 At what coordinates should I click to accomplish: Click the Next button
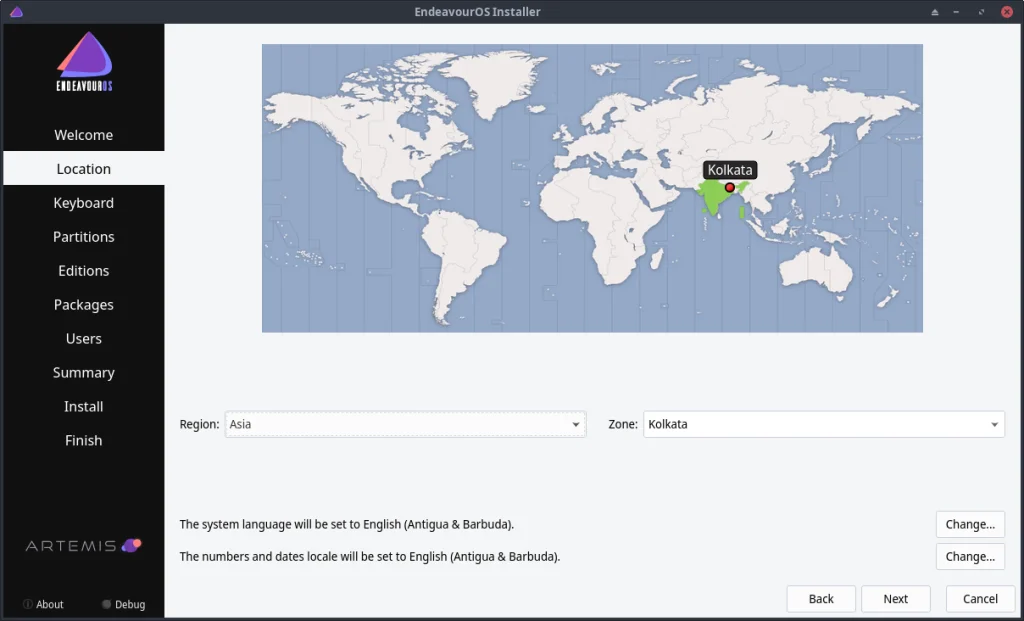pyautogui.click(x=895, y=599)
